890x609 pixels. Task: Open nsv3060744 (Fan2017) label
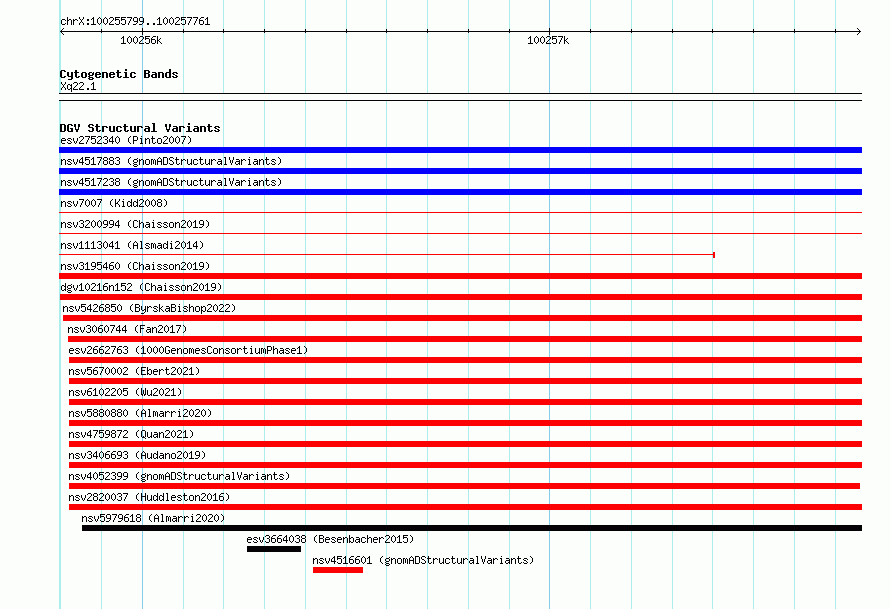(x=127, y=329)
